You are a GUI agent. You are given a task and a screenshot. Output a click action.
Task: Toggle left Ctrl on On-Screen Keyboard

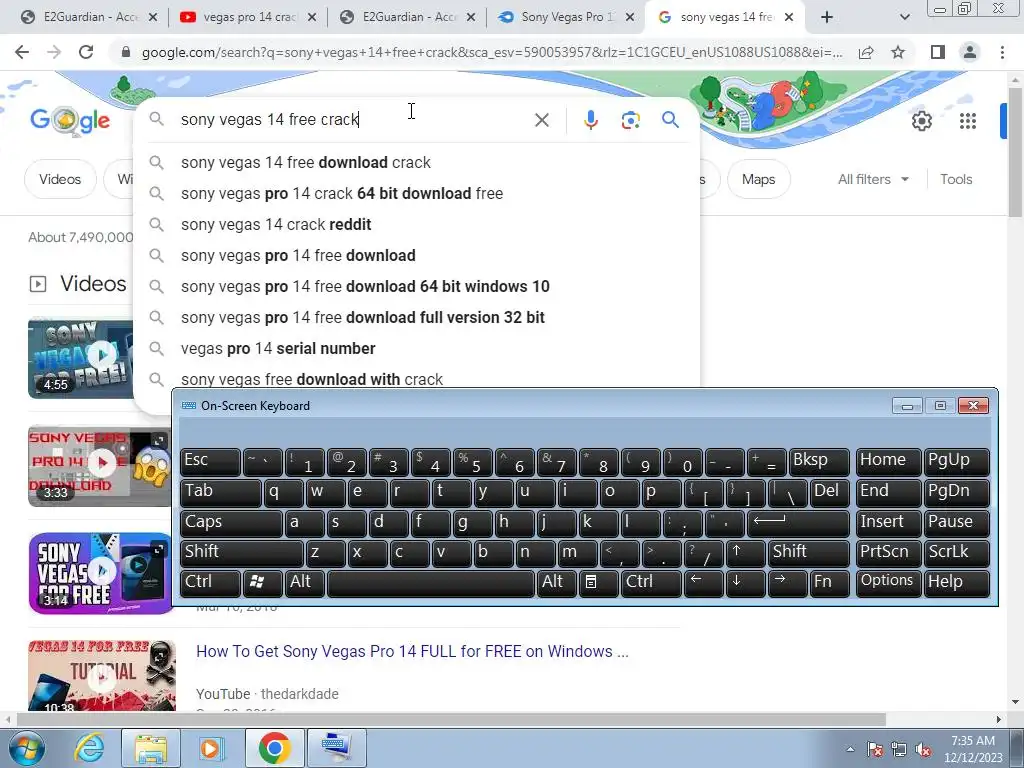[210, 583]
